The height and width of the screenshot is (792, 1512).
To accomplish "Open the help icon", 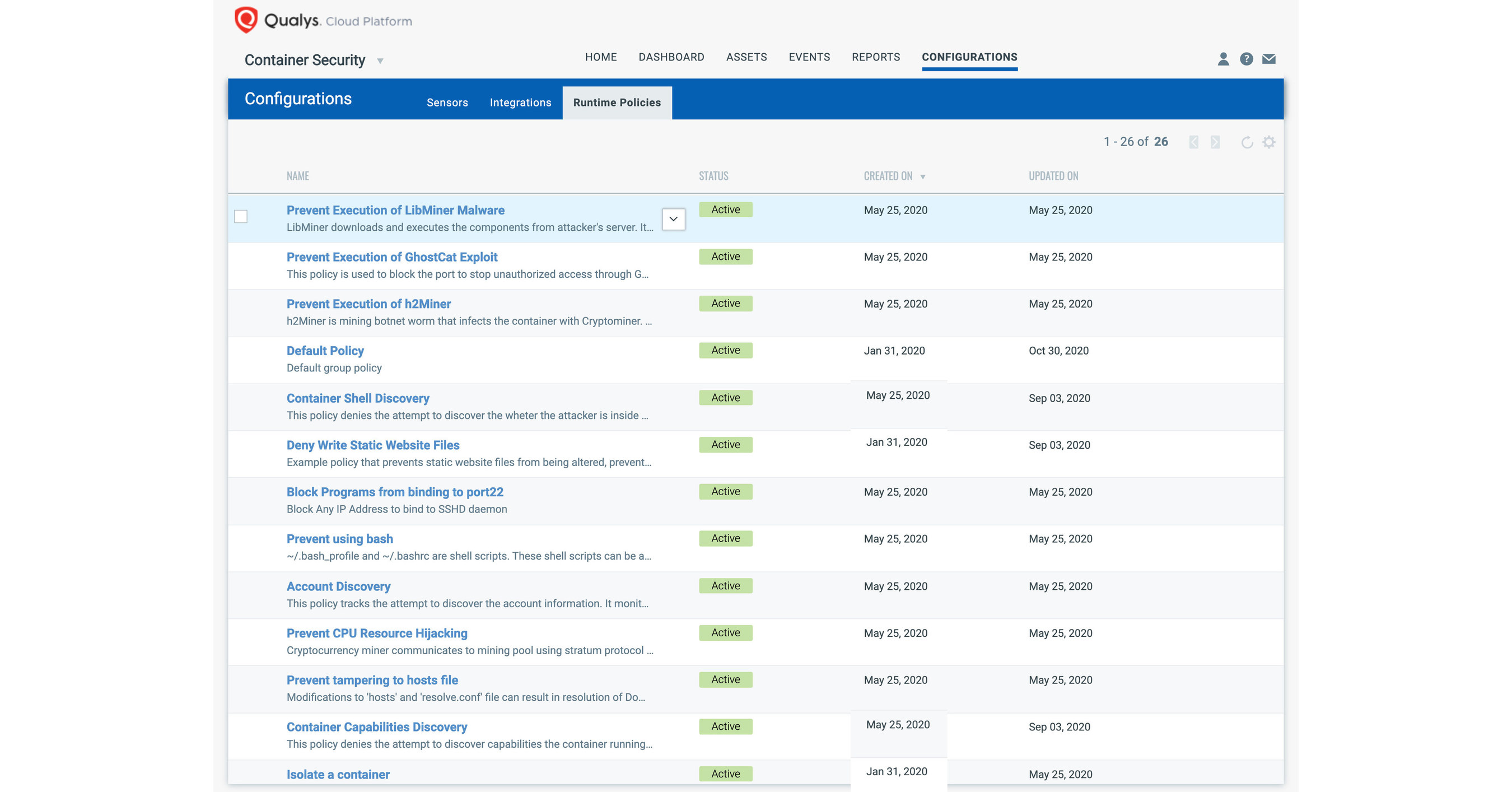I will pos(1245,58).
